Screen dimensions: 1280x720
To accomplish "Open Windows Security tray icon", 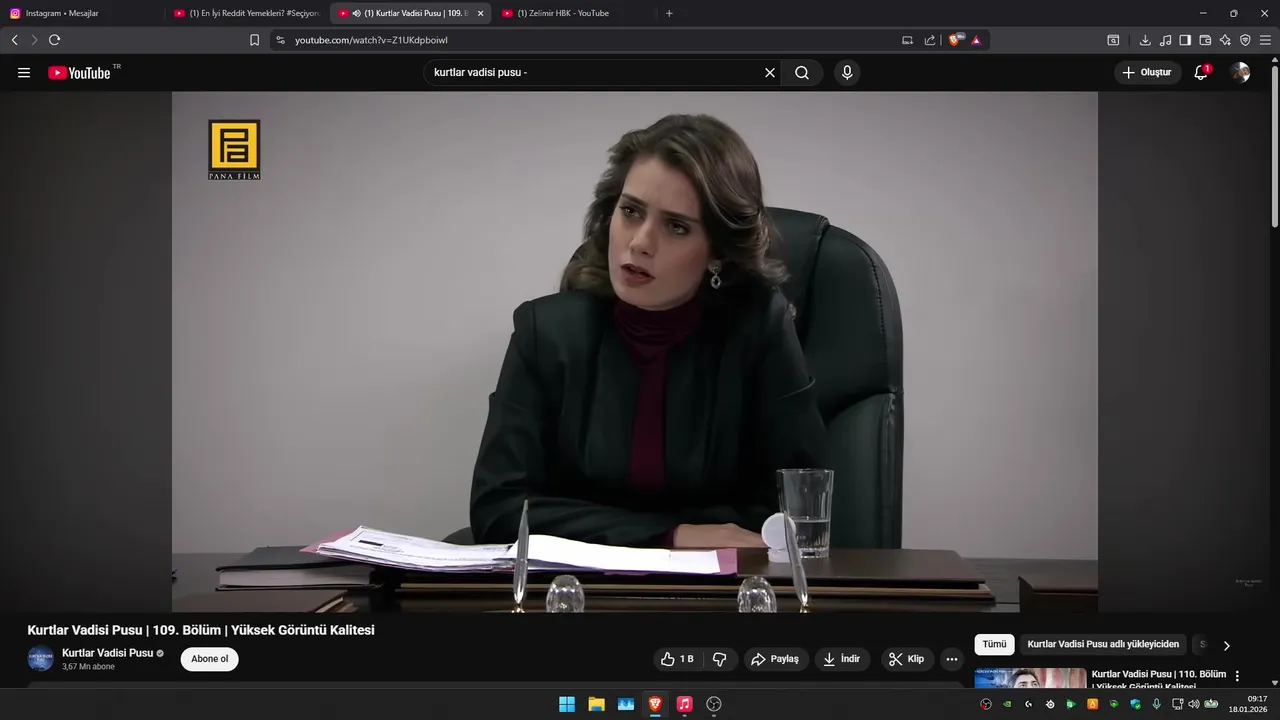I will [1135, 704].
